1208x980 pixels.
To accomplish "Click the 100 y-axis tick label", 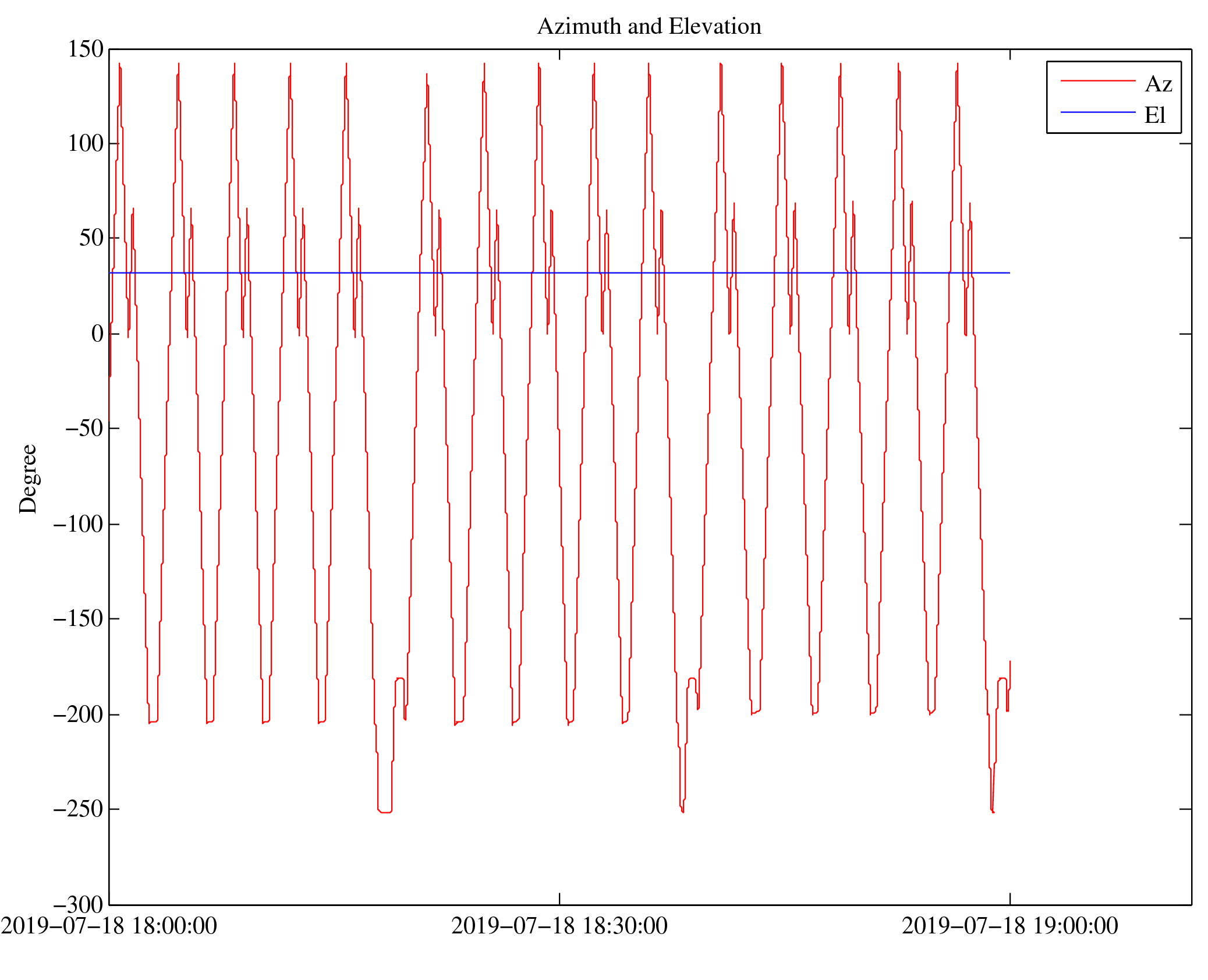I will tap(86, 143).
